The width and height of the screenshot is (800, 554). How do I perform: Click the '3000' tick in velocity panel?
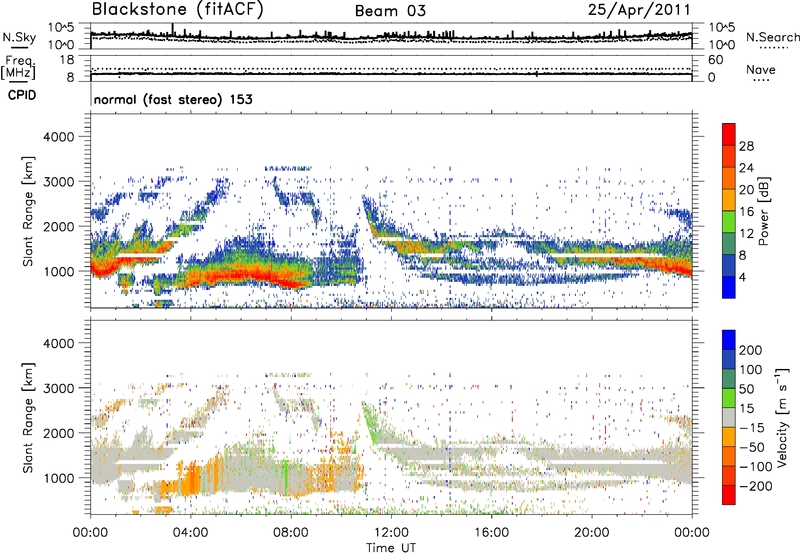click(59, 388)
